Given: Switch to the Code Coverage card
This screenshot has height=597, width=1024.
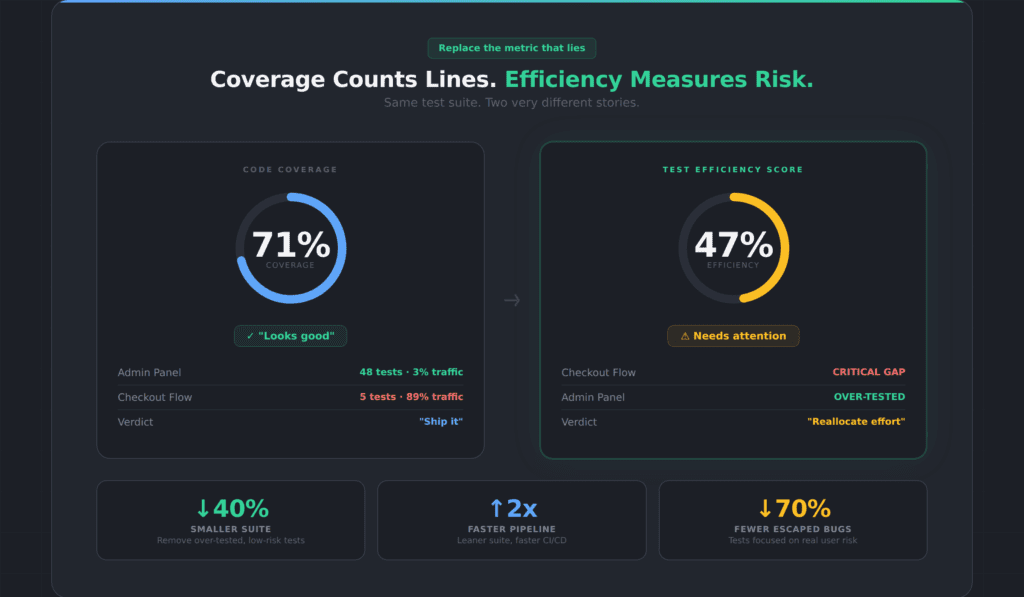Looking at the screenshot, I should (290, 169).
